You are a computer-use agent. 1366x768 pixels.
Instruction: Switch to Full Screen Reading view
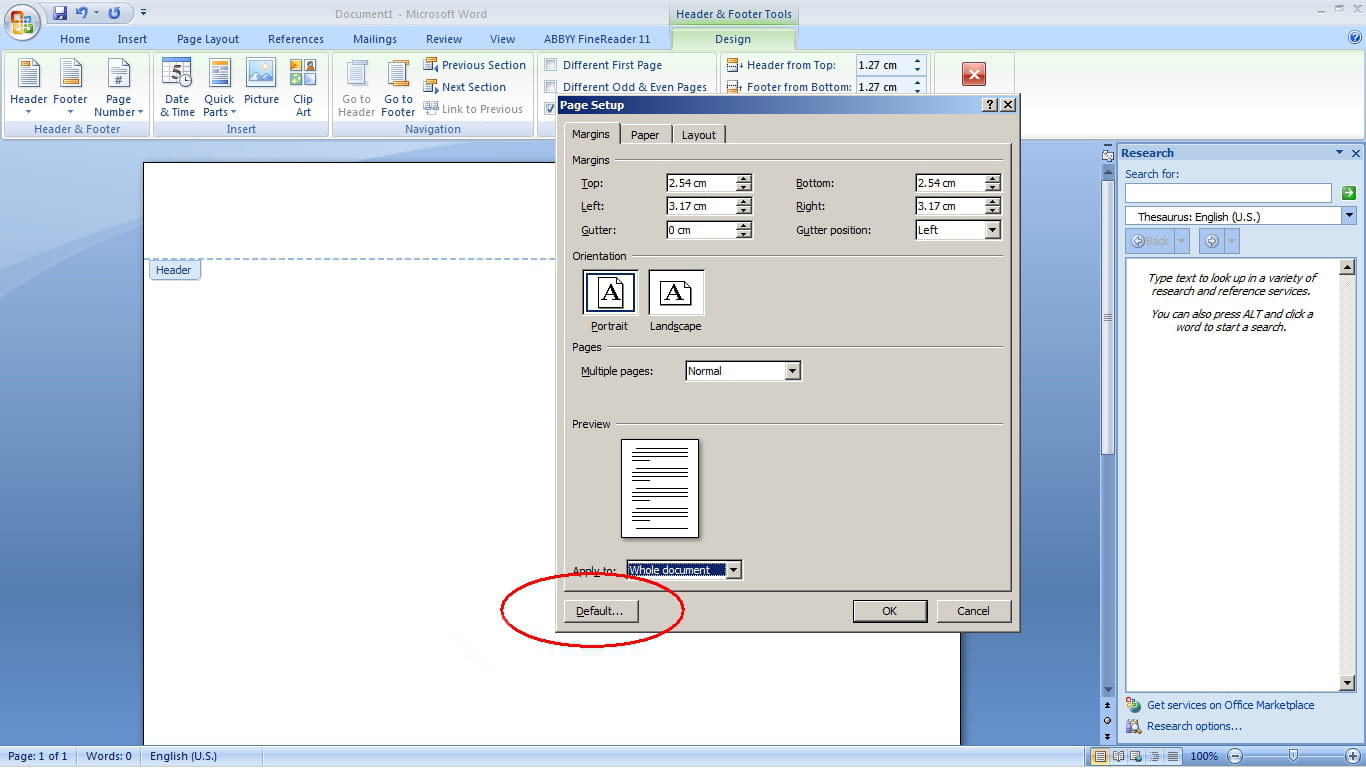pyautogui.click(x=1118, y=756)
